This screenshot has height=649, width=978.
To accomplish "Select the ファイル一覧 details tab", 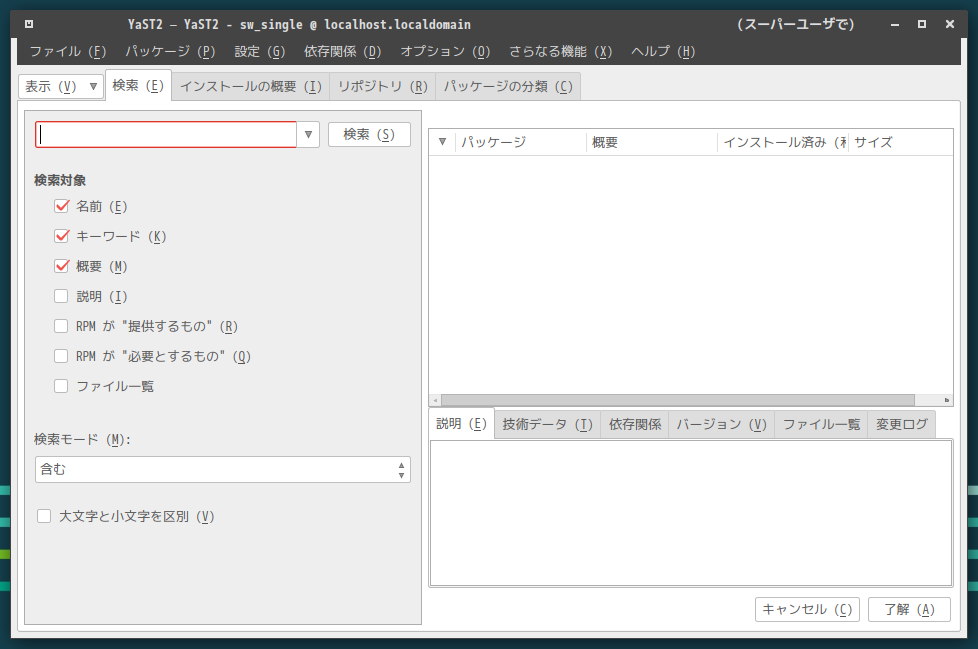I will coord(821,425).
